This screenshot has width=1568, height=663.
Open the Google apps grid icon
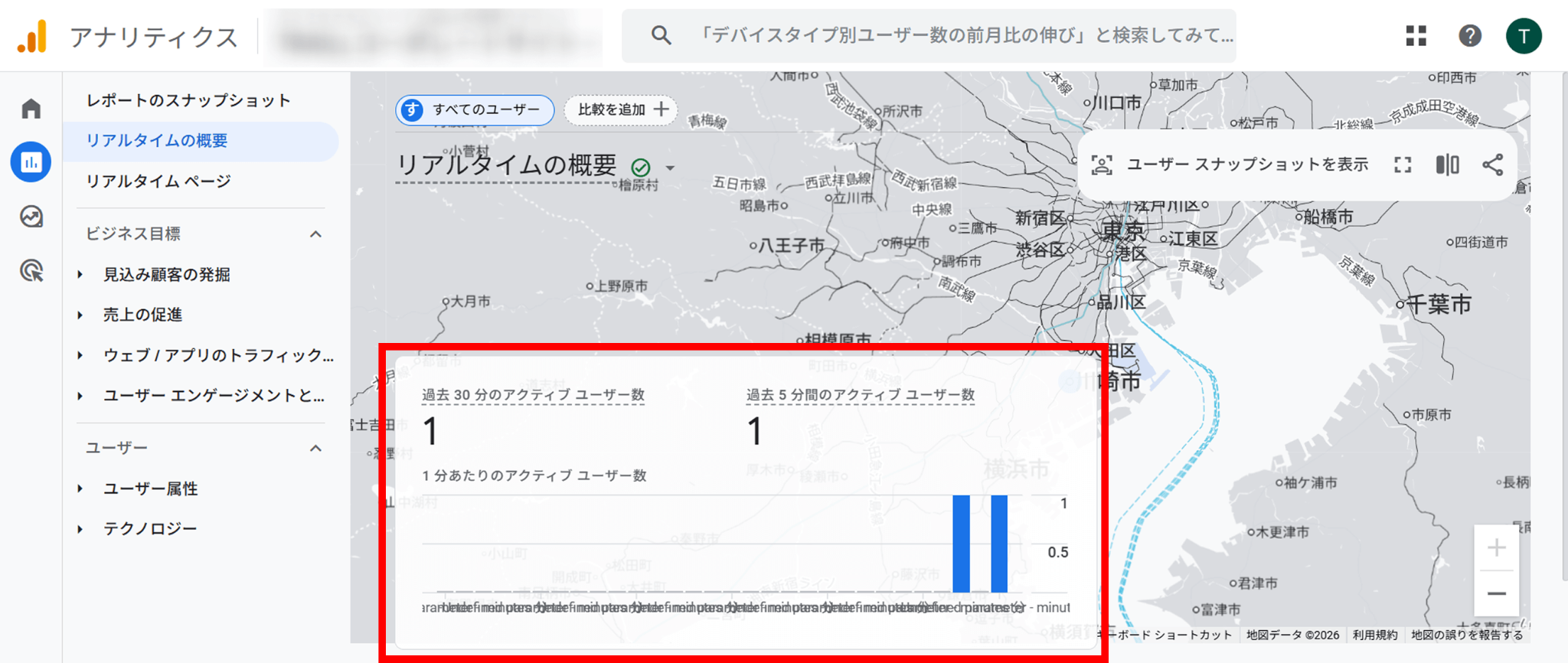point(1416,36)
